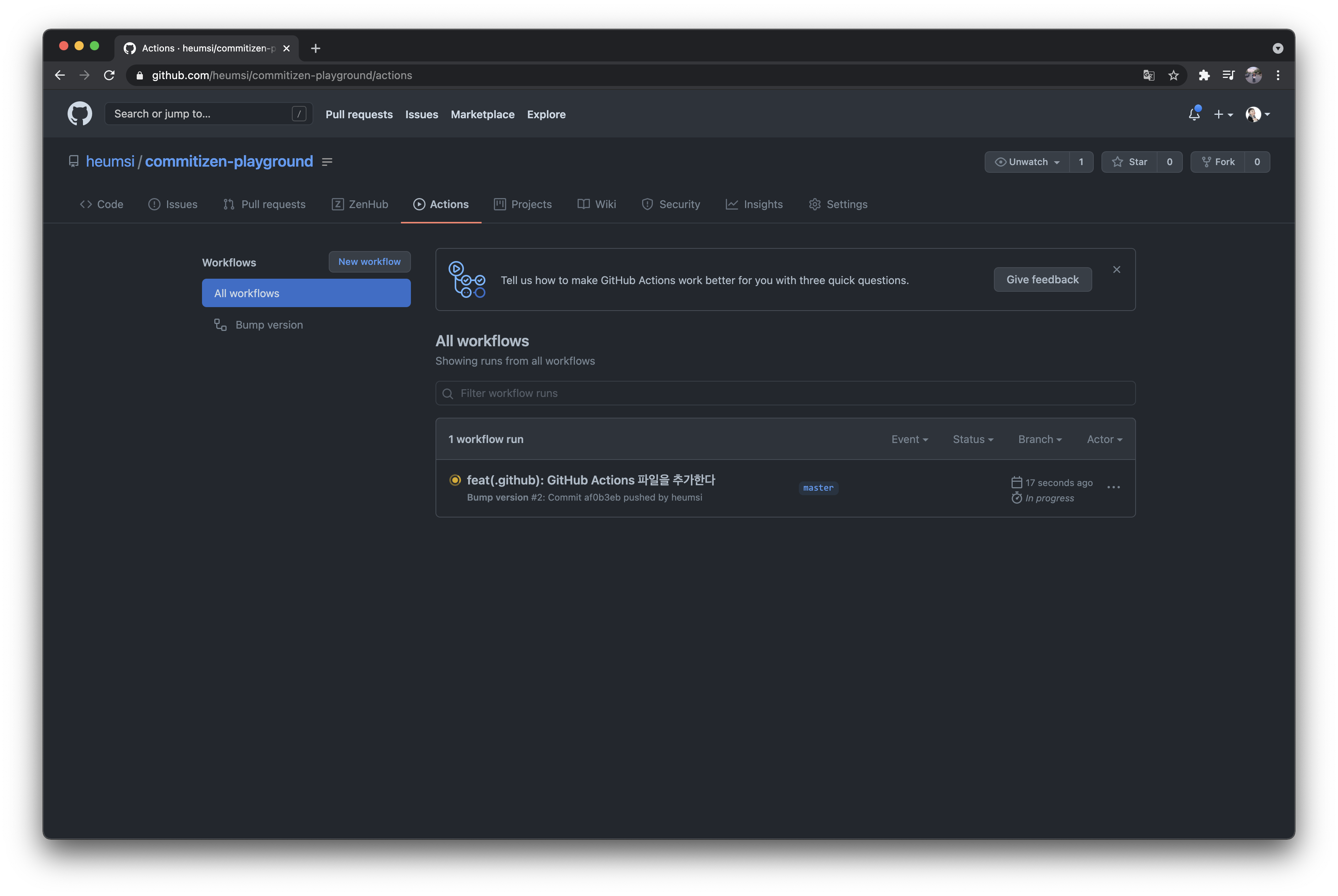Viewport: 1338px width, 896px height.
Task: Open the three-dot menu for the workflow run
Action: (x=1113, y=488)
